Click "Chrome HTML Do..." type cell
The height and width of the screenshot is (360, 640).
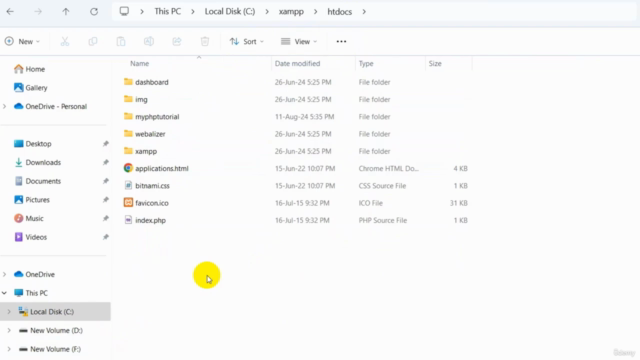[389, 168]
